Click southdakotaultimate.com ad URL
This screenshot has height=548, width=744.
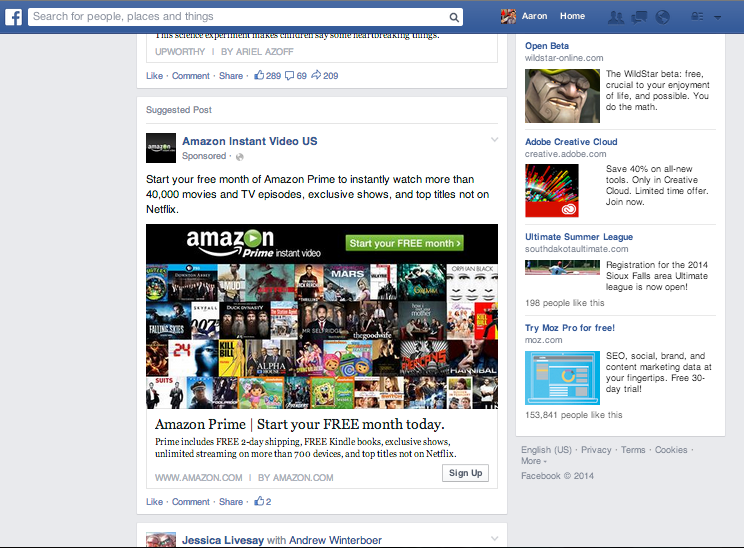tap(576, 249)
